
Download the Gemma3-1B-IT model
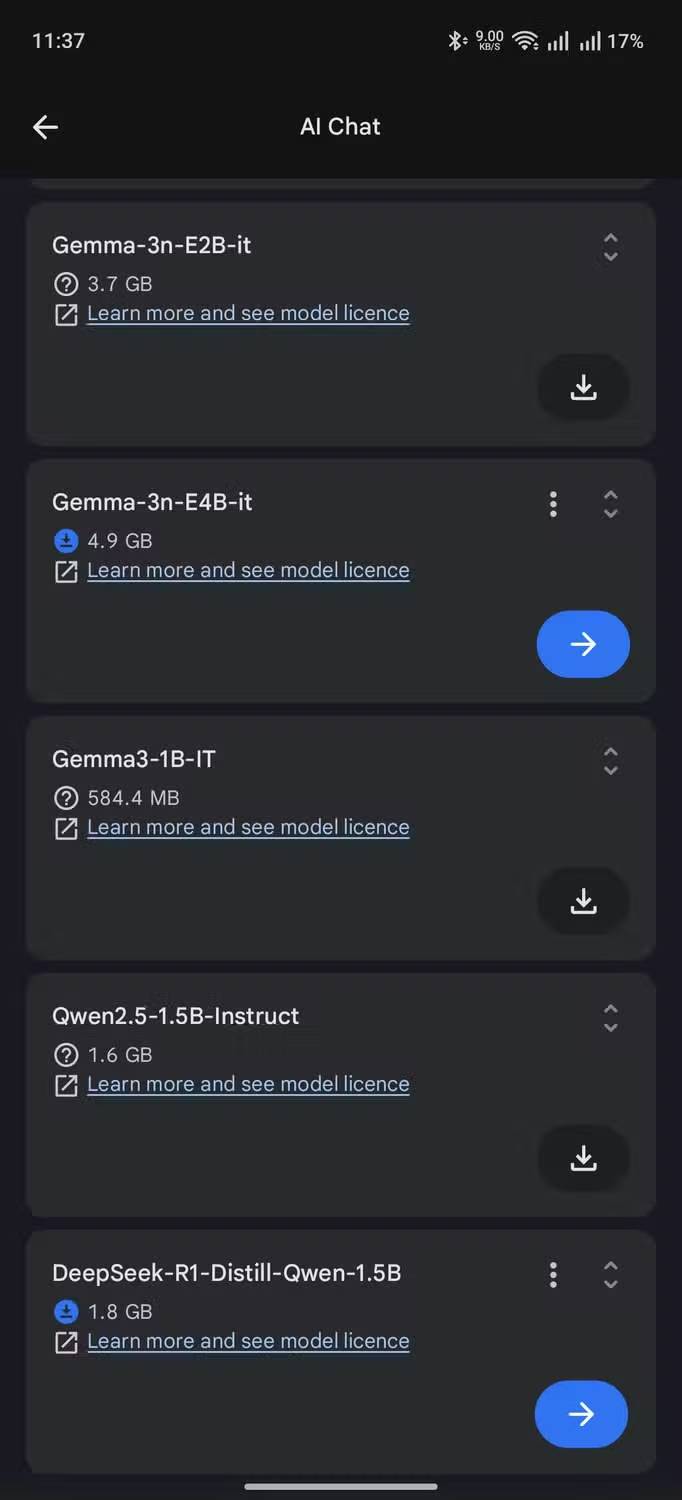(583, 902)
